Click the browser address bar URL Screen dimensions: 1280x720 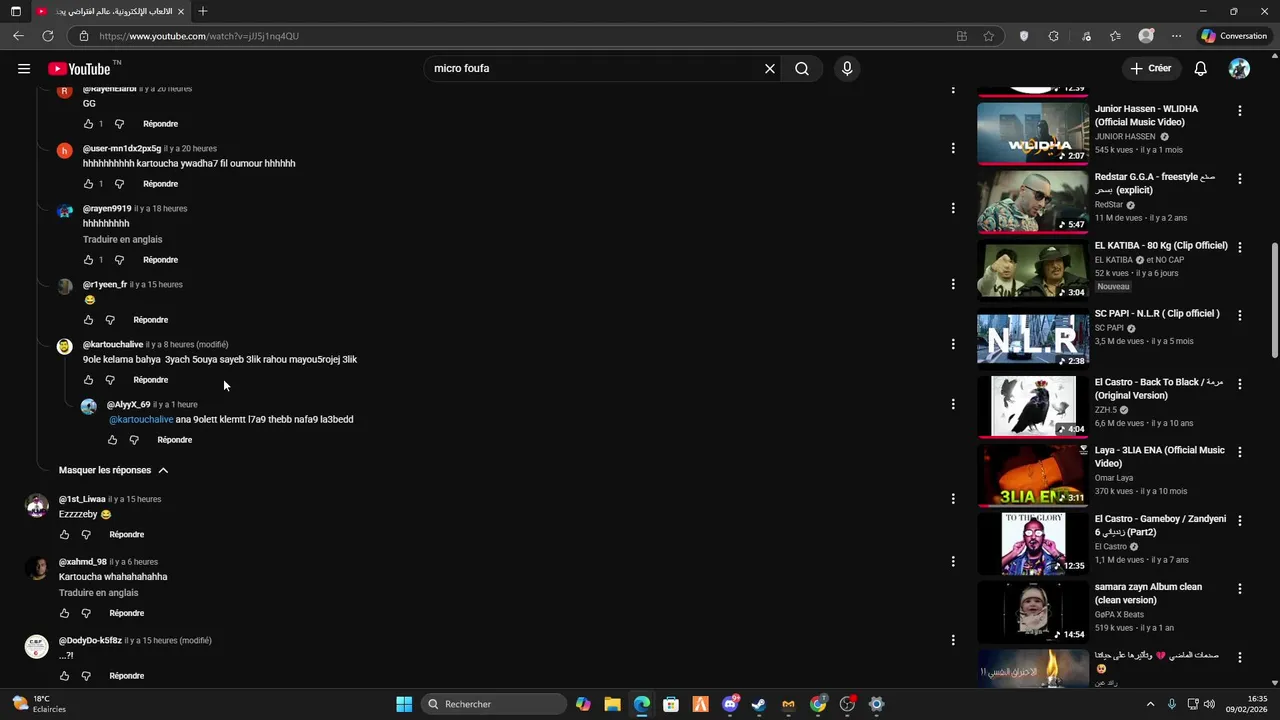pos(199,36)
